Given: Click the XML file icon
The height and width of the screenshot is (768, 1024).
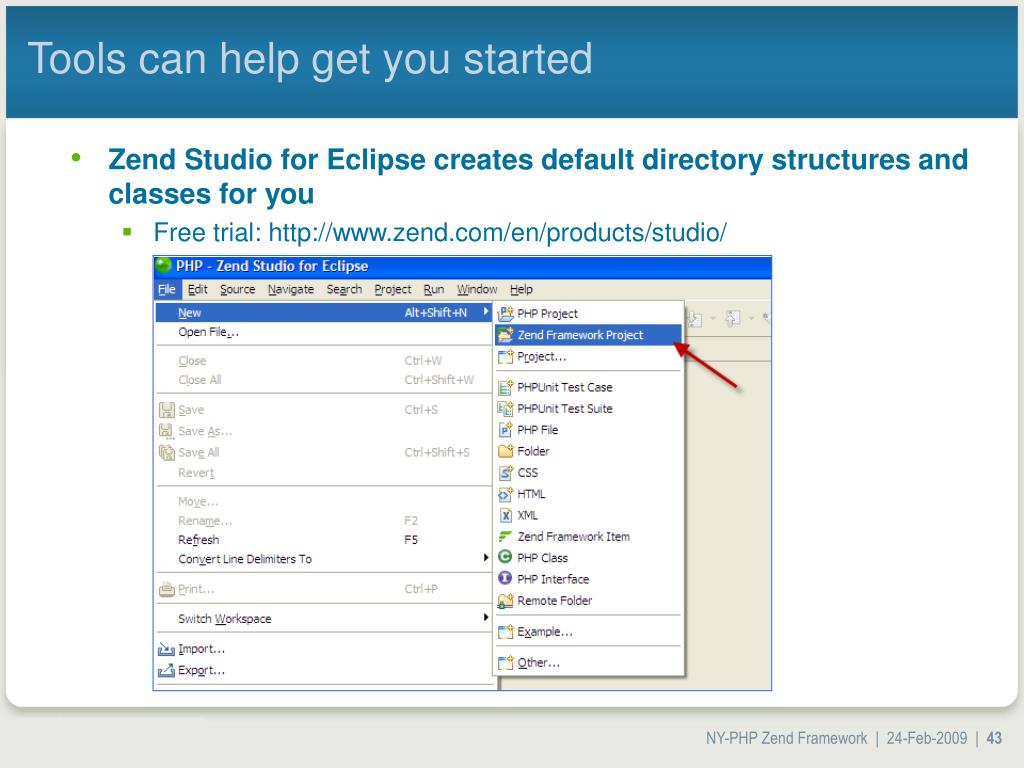Looking at the screenshot, I should (505, 515).
